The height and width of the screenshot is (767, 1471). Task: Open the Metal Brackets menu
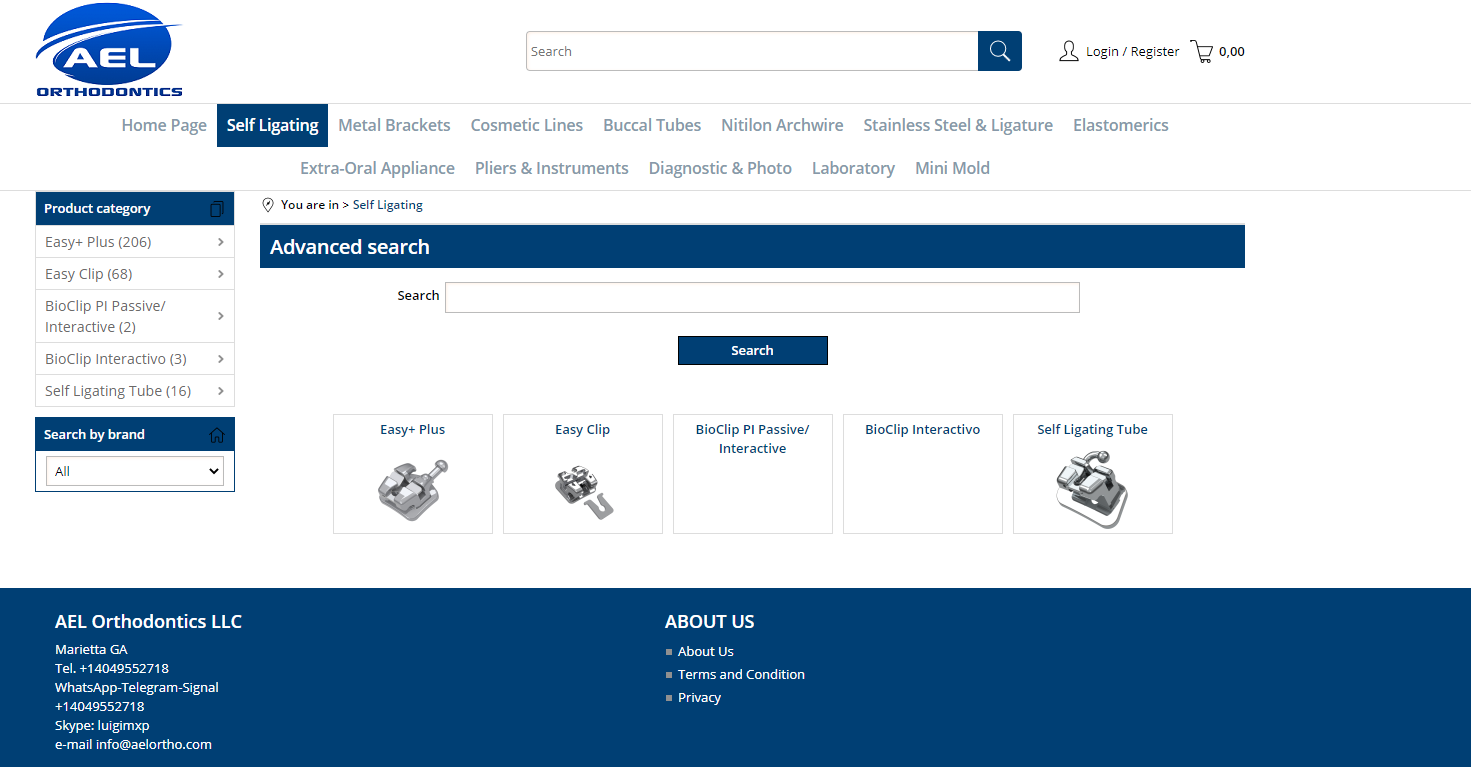pos(394,125)
